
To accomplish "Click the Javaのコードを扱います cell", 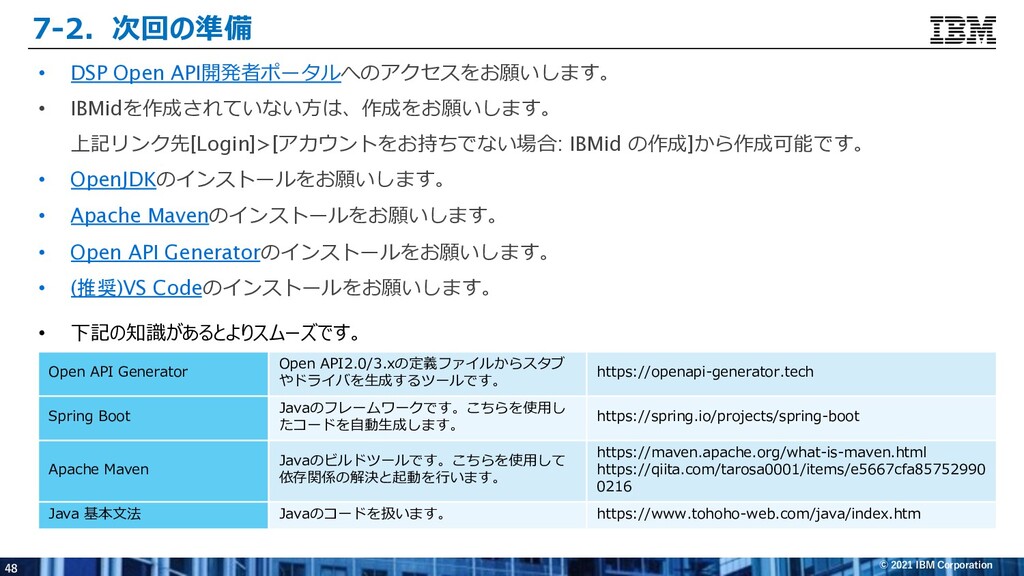I will (x=427, y=515).
